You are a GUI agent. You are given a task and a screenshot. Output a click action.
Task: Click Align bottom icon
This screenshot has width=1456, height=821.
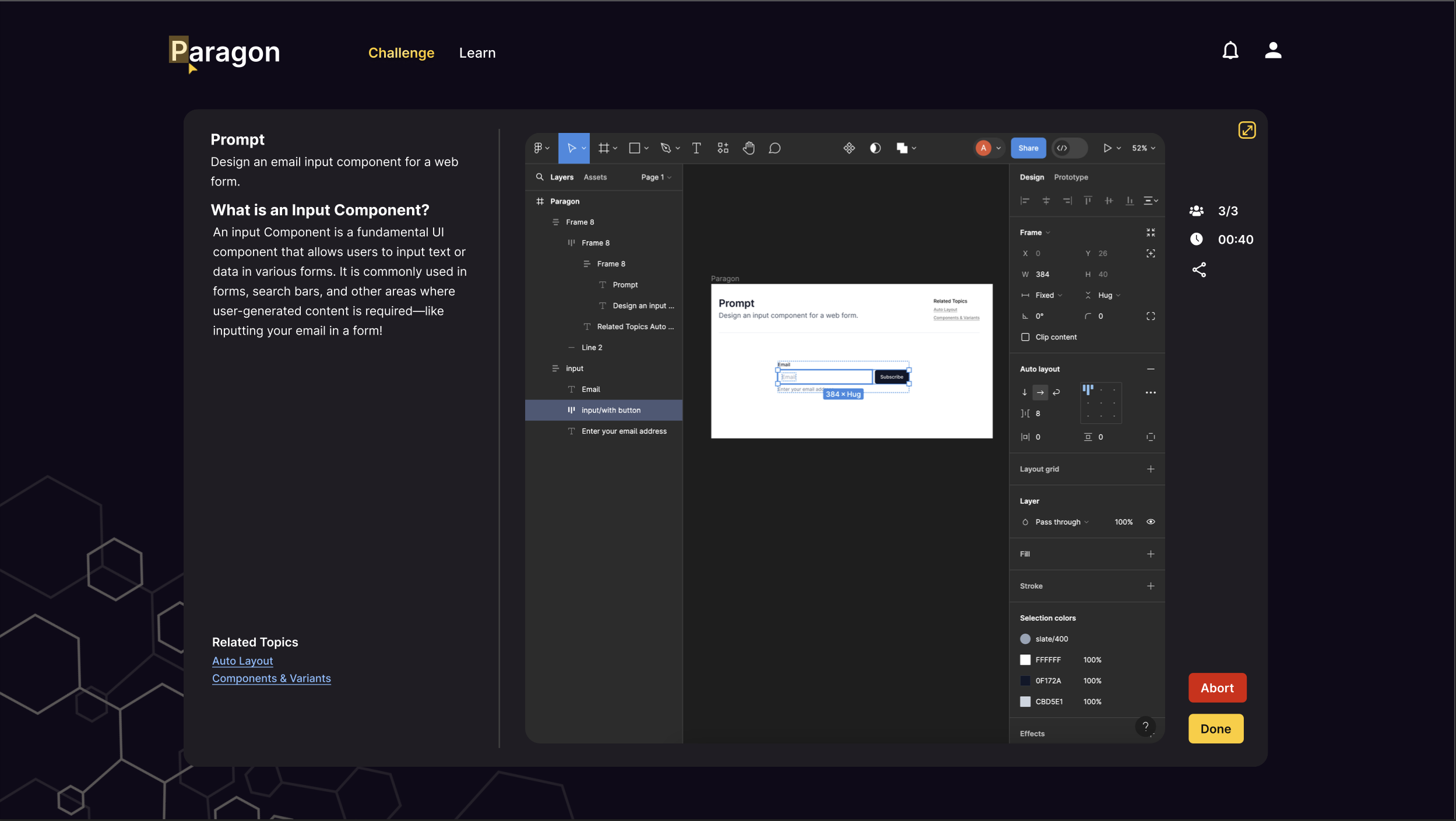1130,201
